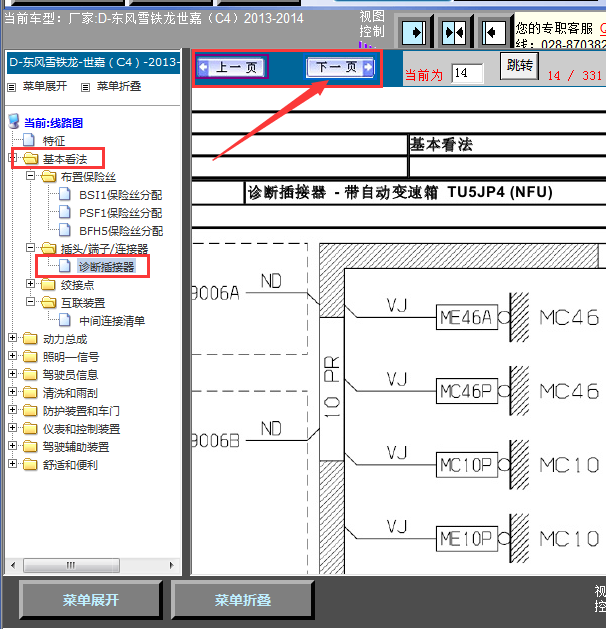Click the 插头/端子/连接器 folder icon
Viewport: 606px width, 629px height.
49,248
